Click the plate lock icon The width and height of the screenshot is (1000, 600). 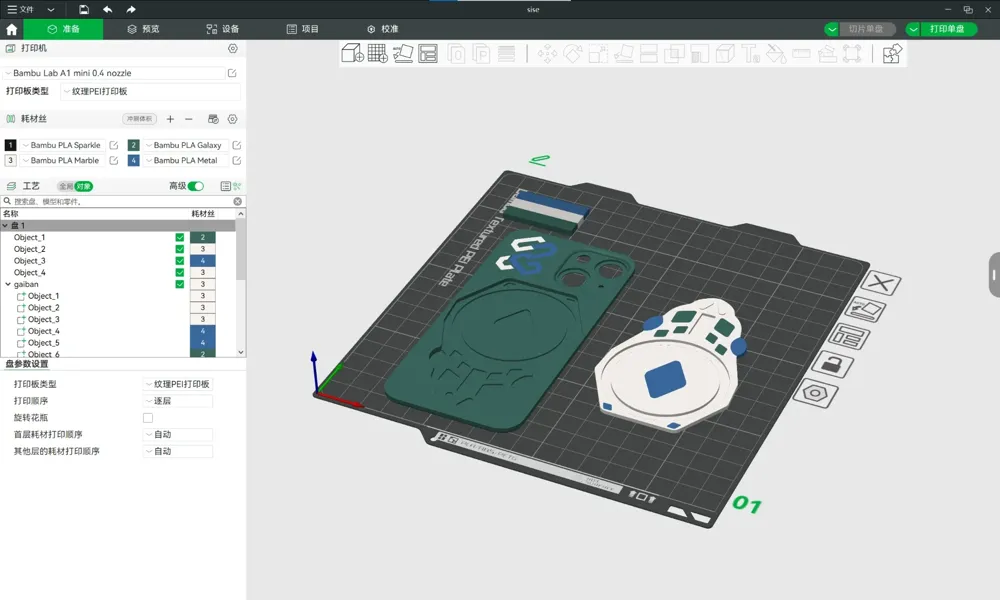tap(833, 364)
